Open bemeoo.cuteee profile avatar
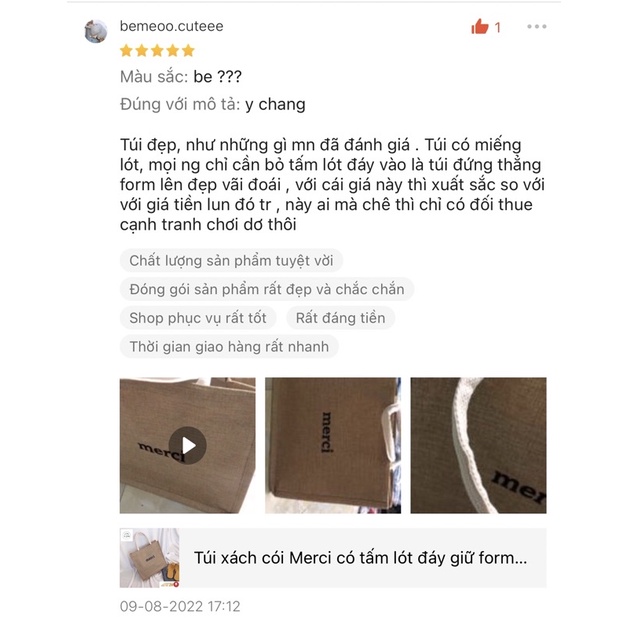 pos(96,31)
